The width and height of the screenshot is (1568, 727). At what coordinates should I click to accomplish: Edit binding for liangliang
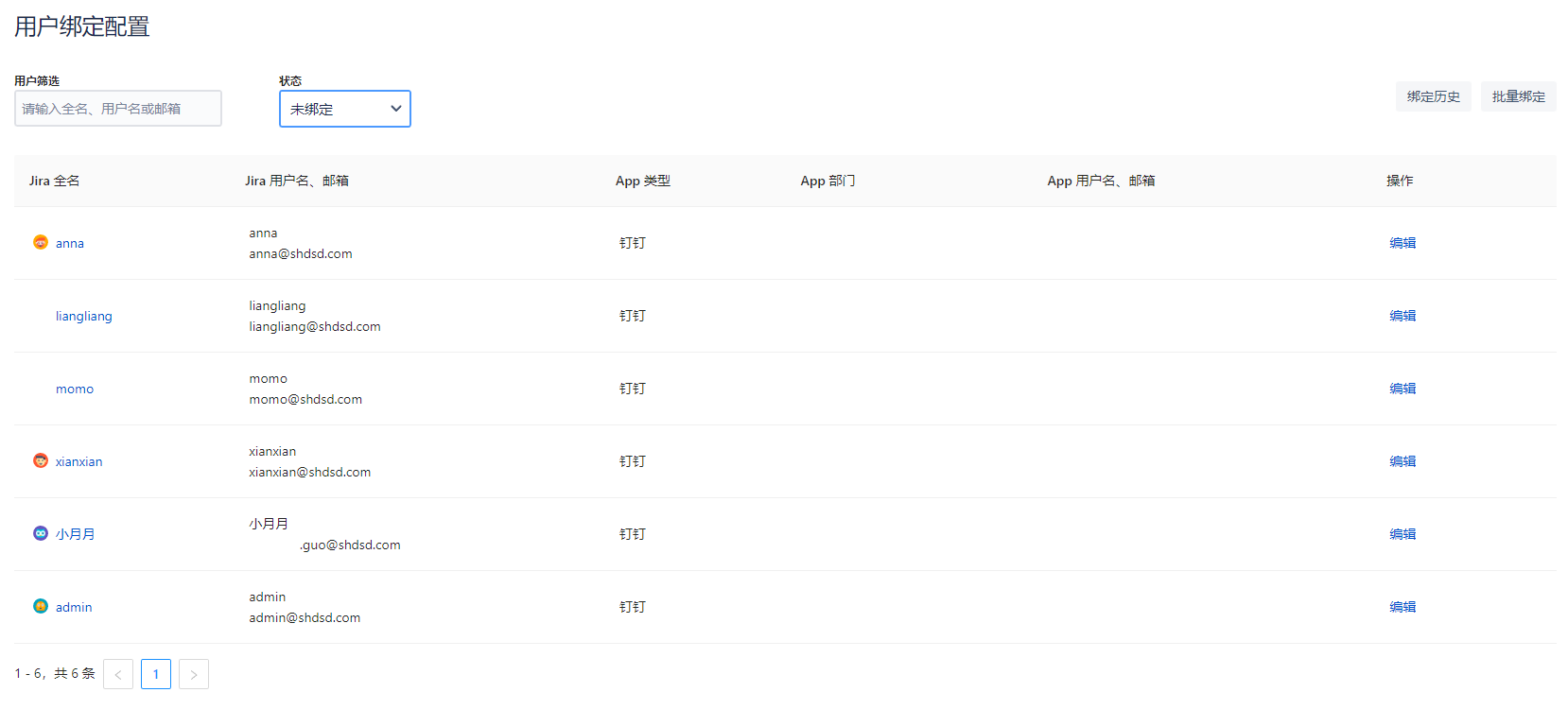click(x=1402, y=316)
